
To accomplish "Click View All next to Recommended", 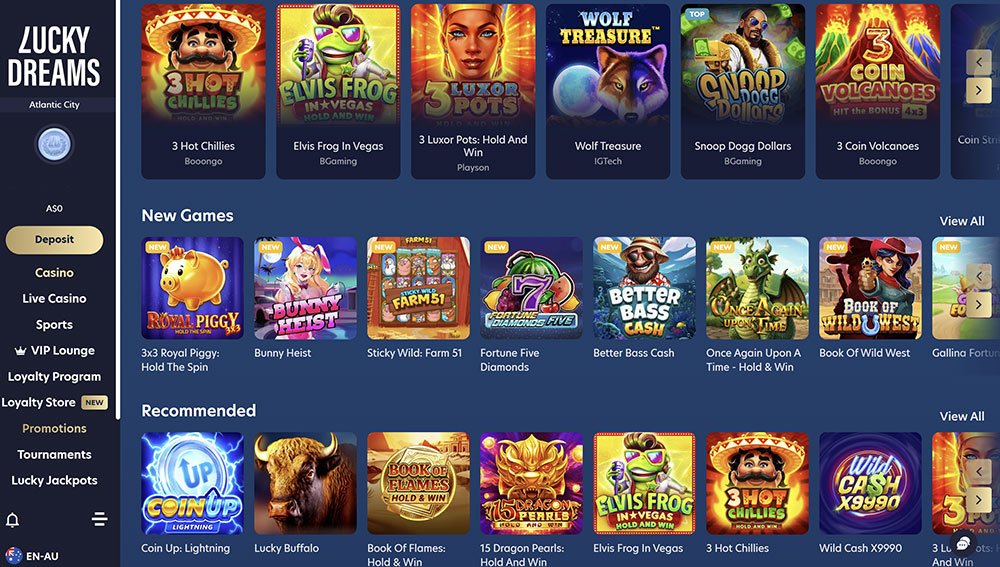I will 962,416.
